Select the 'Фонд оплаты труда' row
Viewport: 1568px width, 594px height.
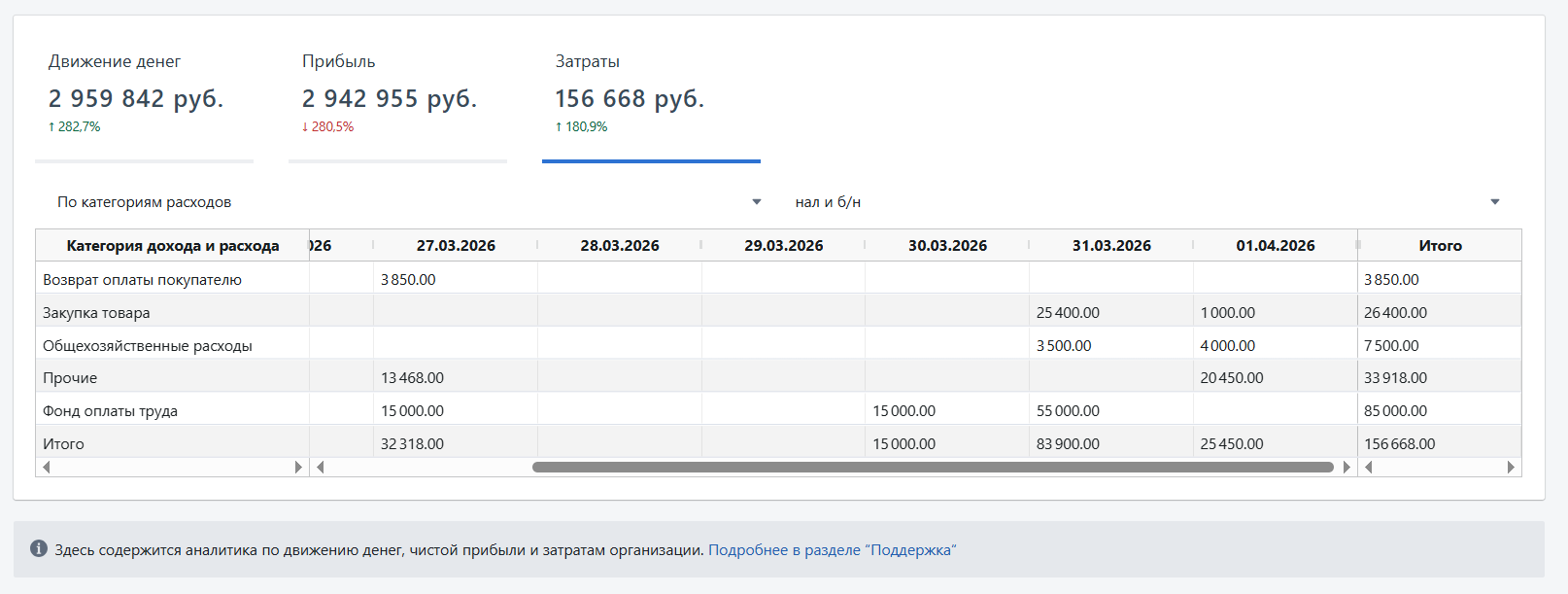coord(111,411)
